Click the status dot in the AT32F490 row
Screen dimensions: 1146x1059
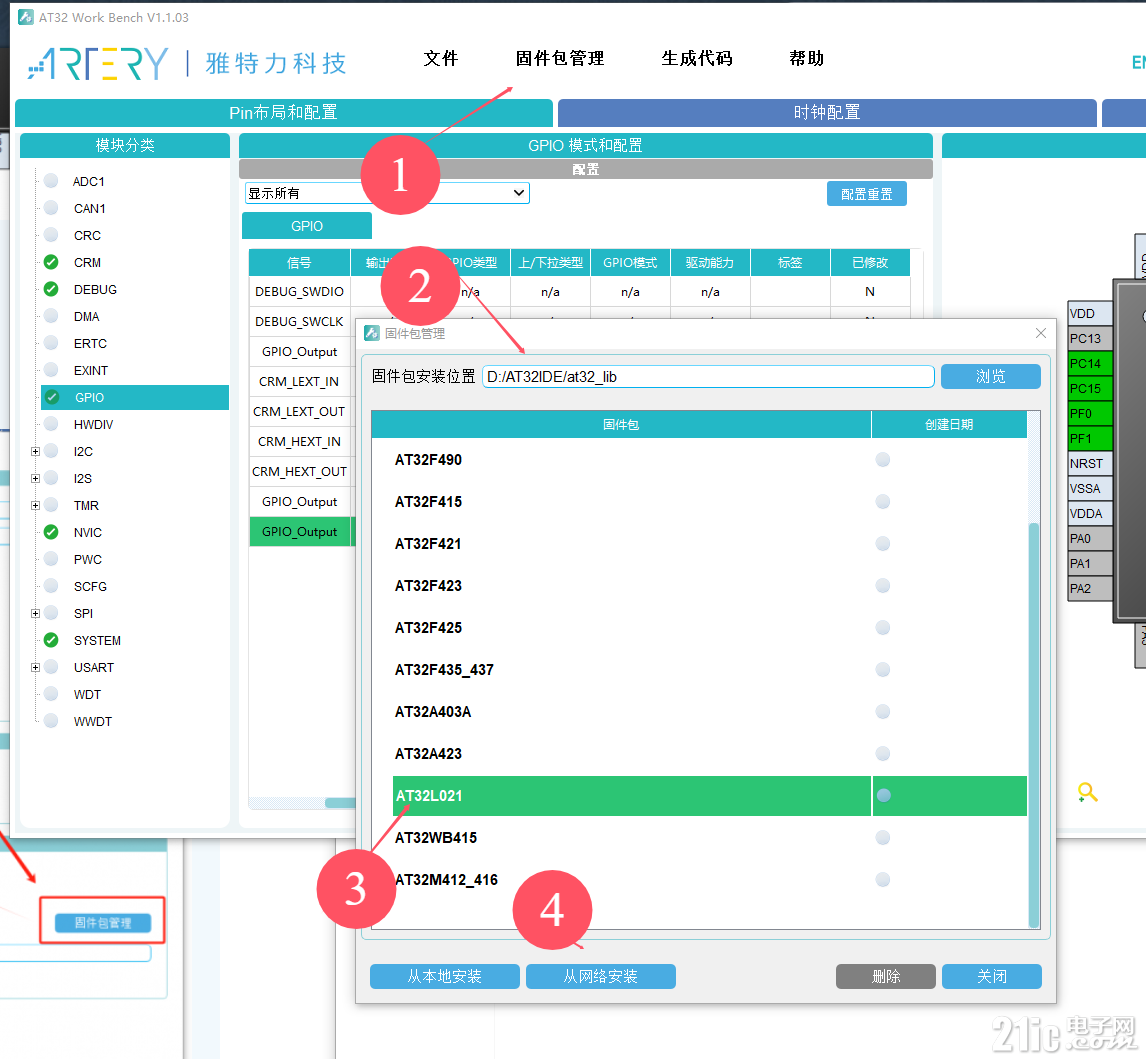click(883, 460)
